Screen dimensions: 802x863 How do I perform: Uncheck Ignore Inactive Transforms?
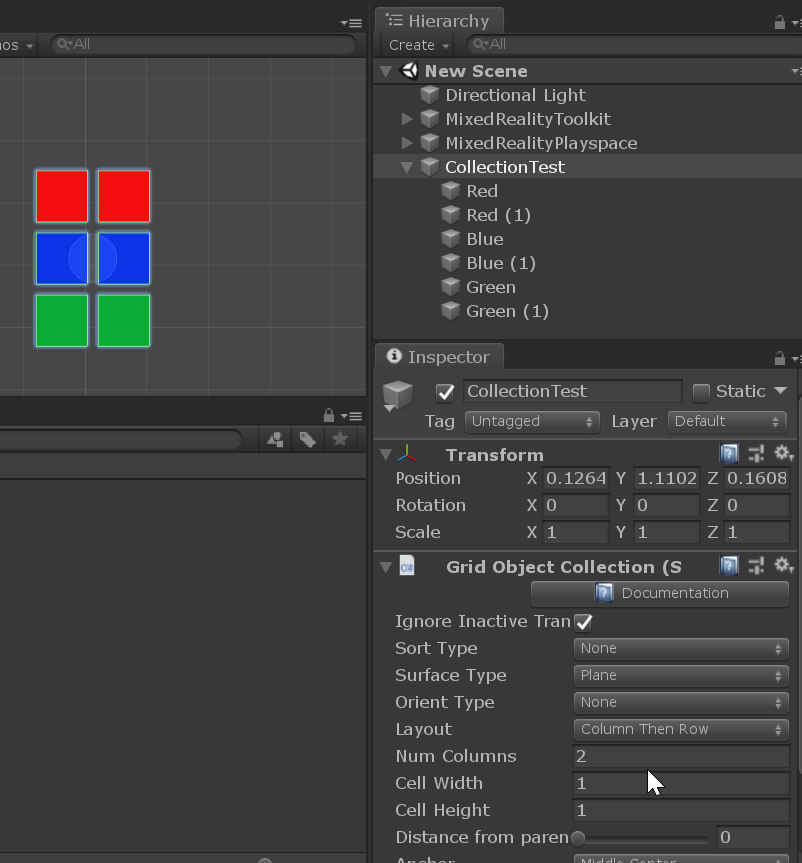pyautogui.click(x=581, y=621)
